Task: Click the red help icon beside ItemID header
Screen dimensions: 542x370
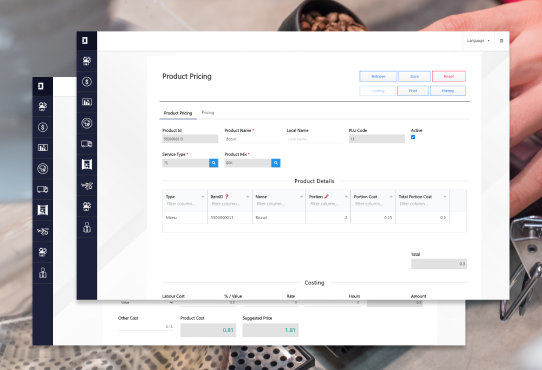Action: (227, 196)
